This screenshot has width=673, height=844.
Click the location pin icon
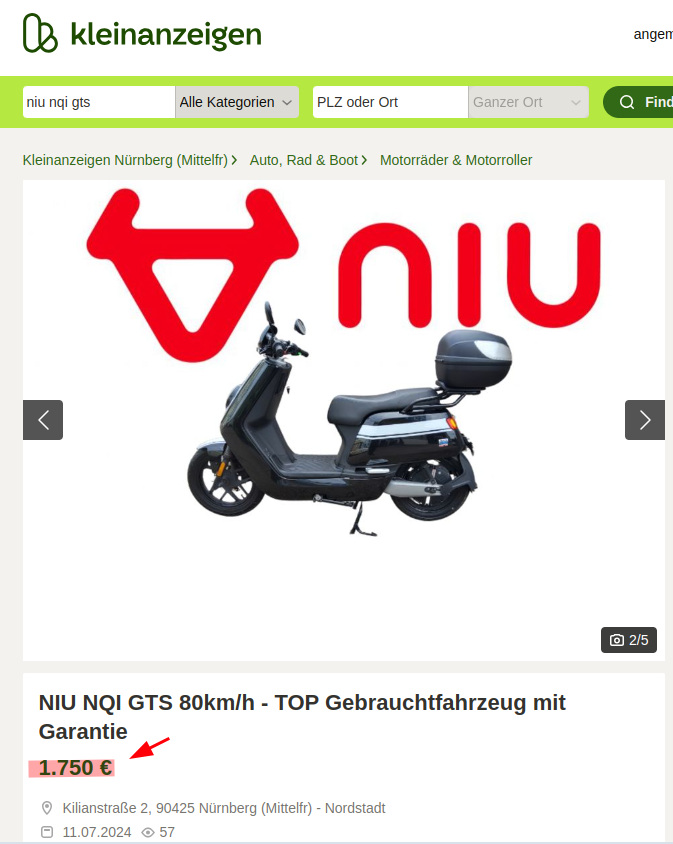click(47, 808)
